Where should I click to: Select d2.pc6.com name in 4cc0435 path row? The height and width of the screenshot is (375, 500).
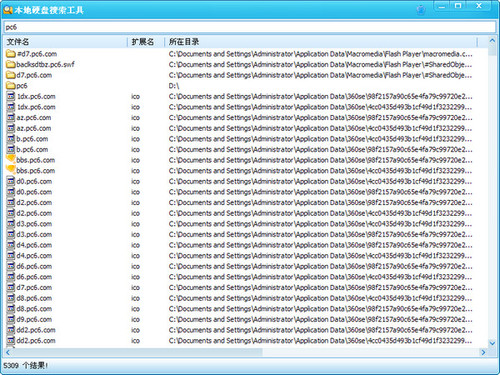34,213
